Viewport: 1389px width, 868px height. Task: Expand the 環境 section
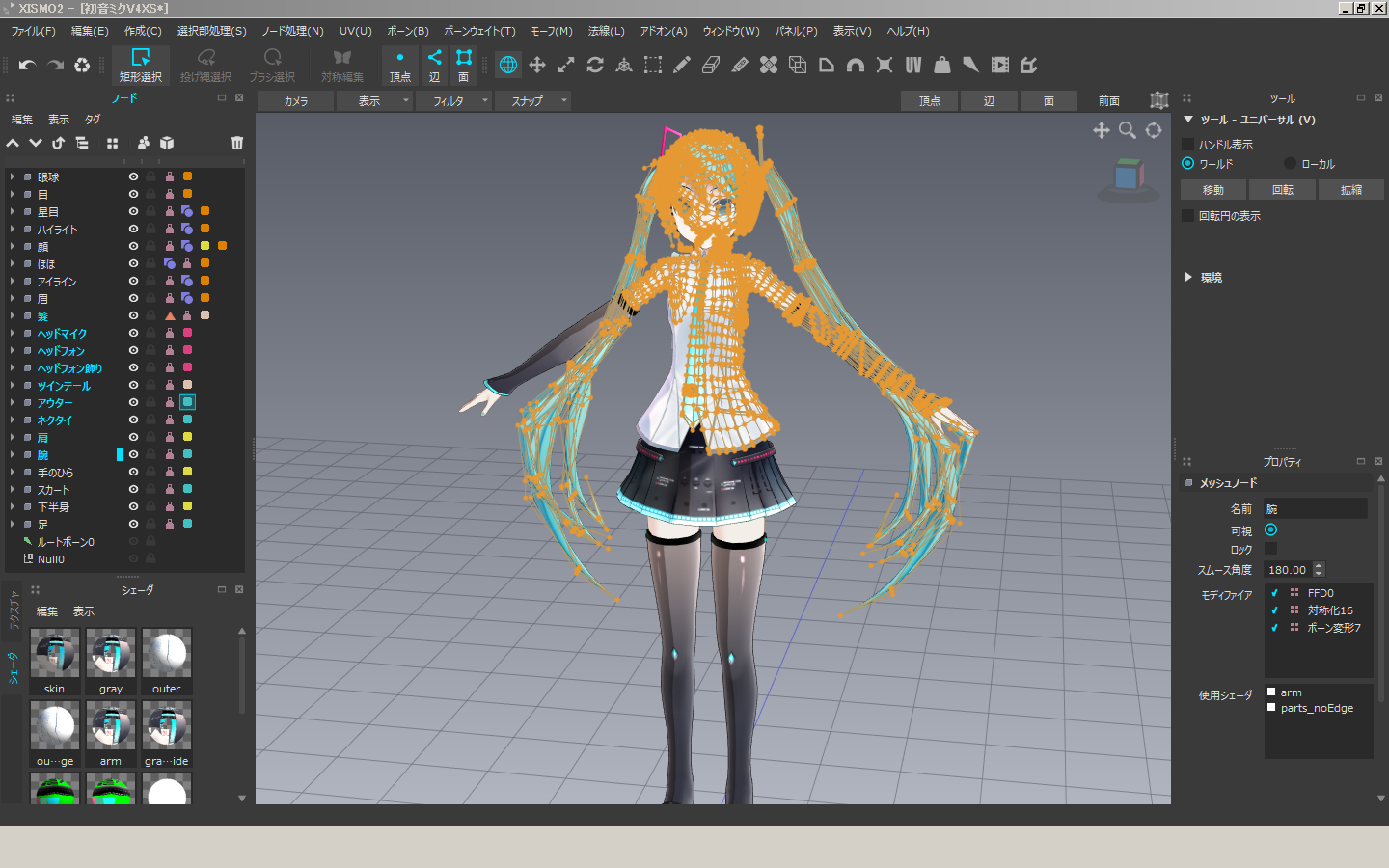coord(1188,277)
